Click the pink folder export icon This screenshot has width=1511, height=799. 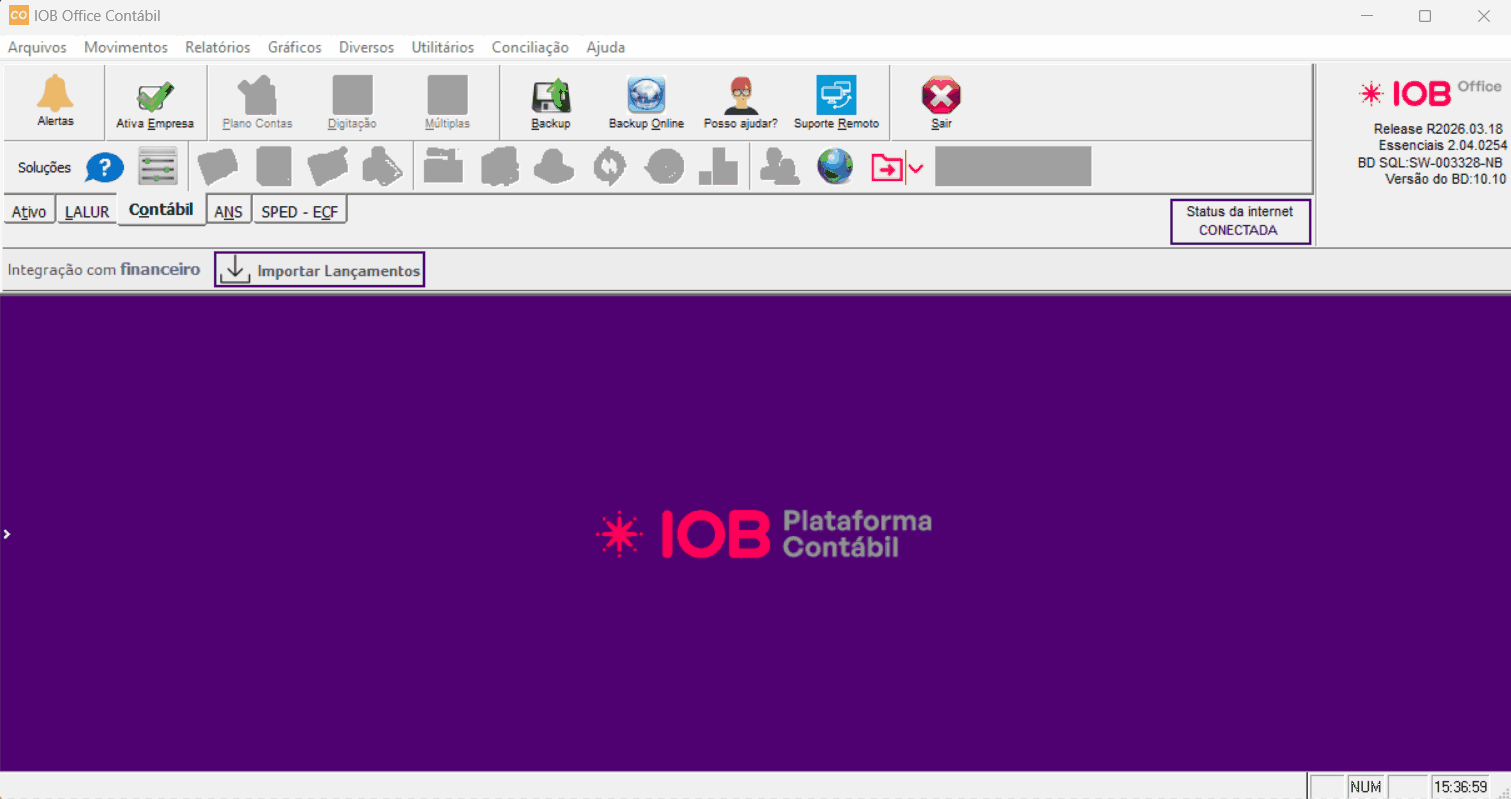(x=886, y=168)
